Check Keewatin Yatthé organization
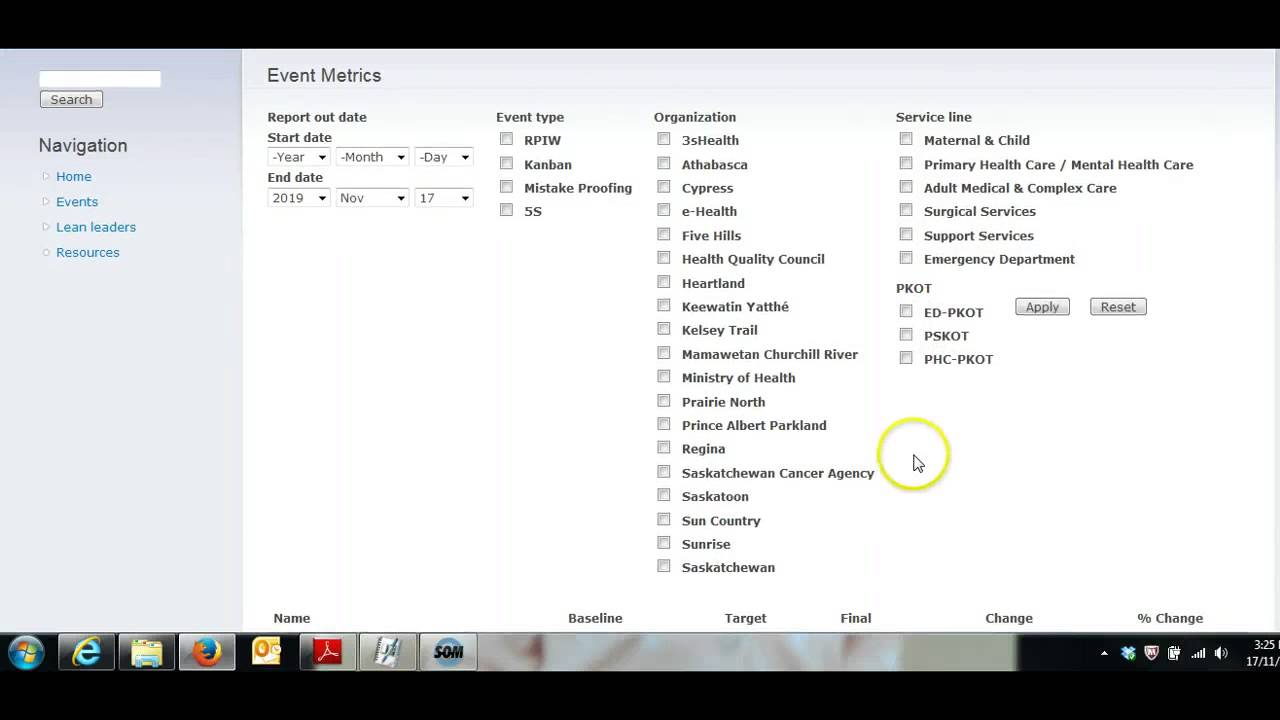 click(664, 305)
